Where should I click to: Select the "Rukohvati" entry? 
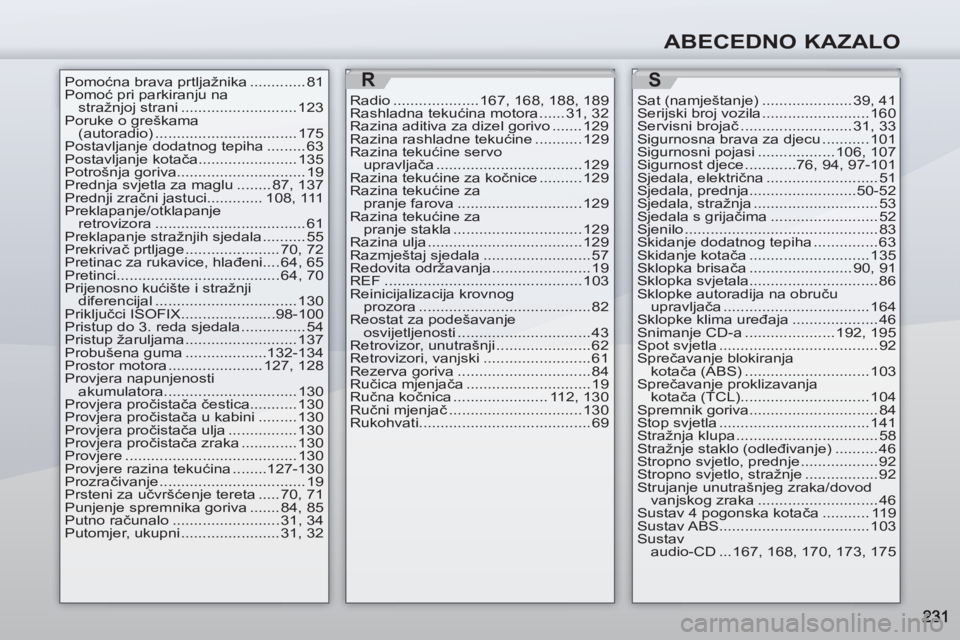479,423
